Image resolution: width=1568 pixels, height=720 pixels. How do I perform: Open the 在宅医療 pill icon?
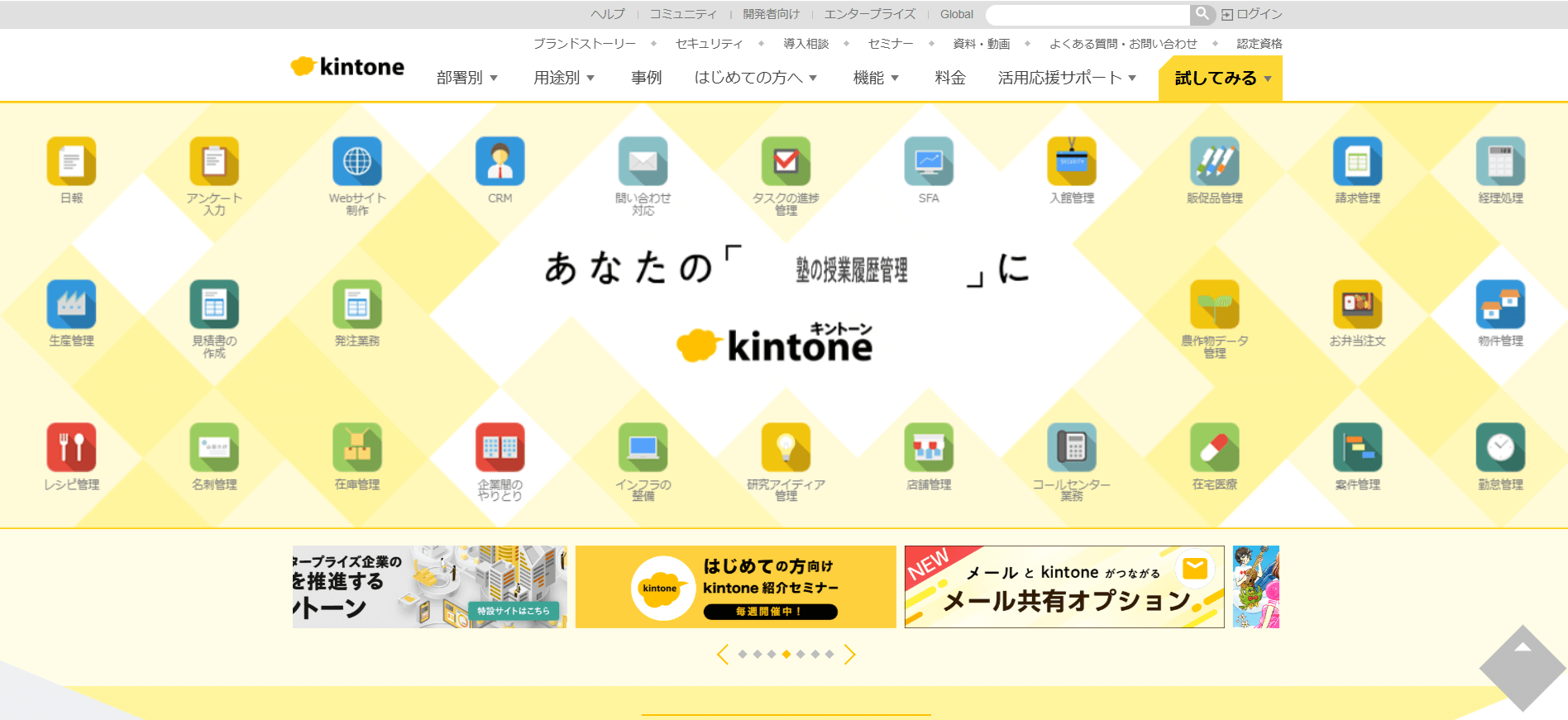tap(1215, 447)
